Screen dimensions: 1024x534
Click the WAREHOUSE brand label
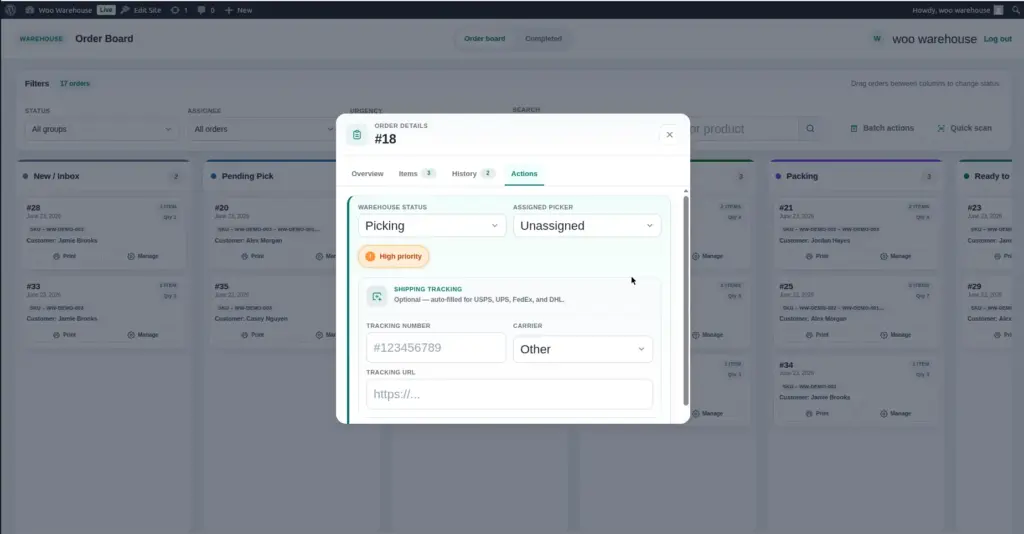pyautogui.click(x=41, y=39)
